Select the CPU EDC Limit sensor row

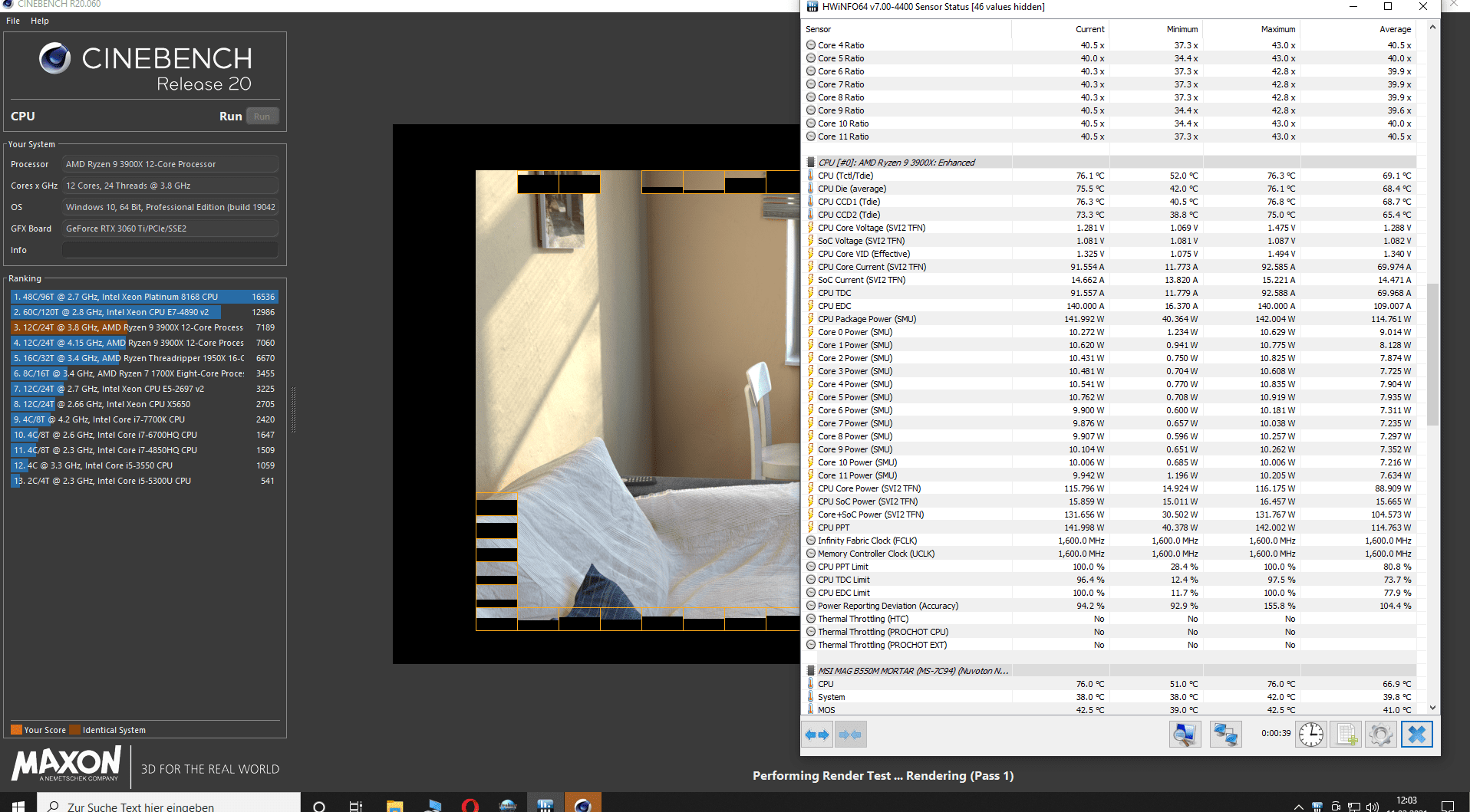[1109, 593]
